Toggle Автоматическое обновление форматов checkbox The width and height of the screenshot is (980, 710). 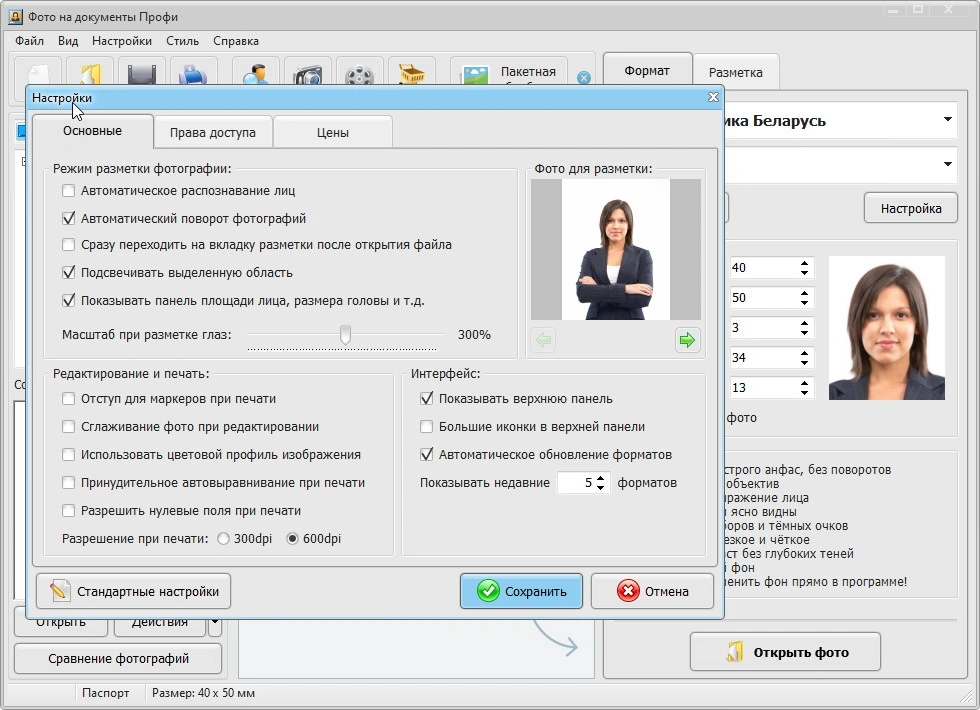point(427,454)
